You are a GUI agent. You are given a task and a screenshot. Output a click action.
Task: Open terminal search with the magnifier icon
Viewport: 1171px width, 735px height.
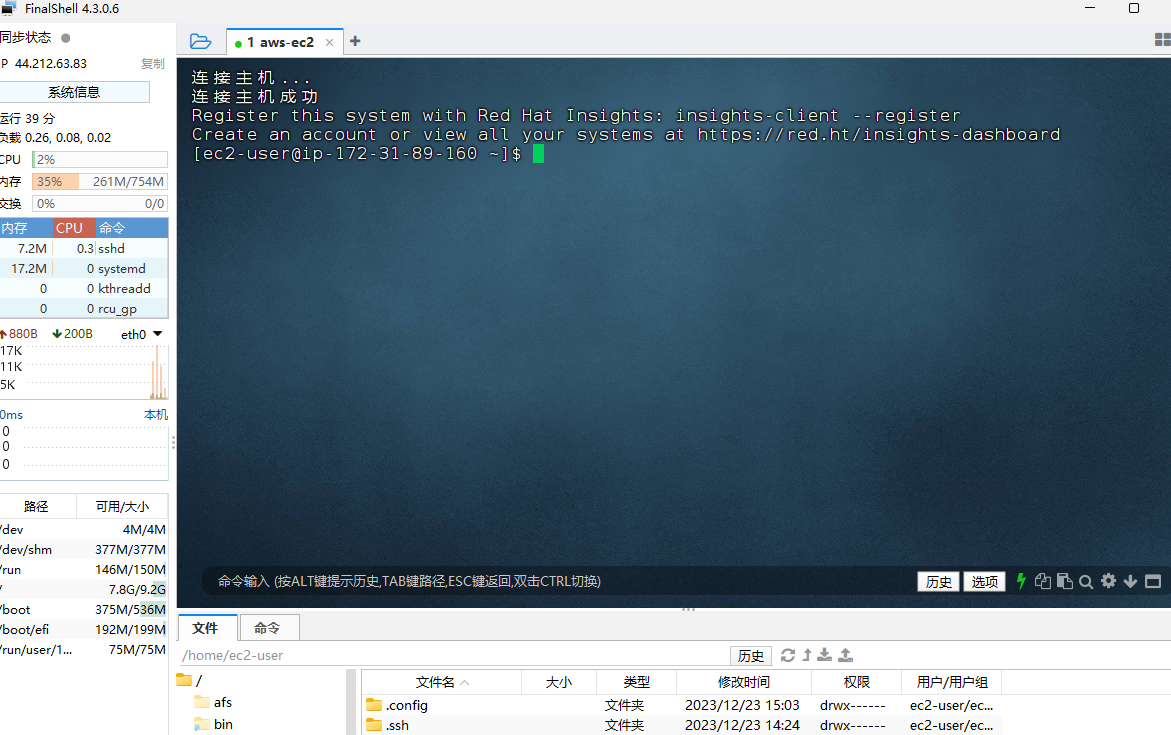[1086, 581]
